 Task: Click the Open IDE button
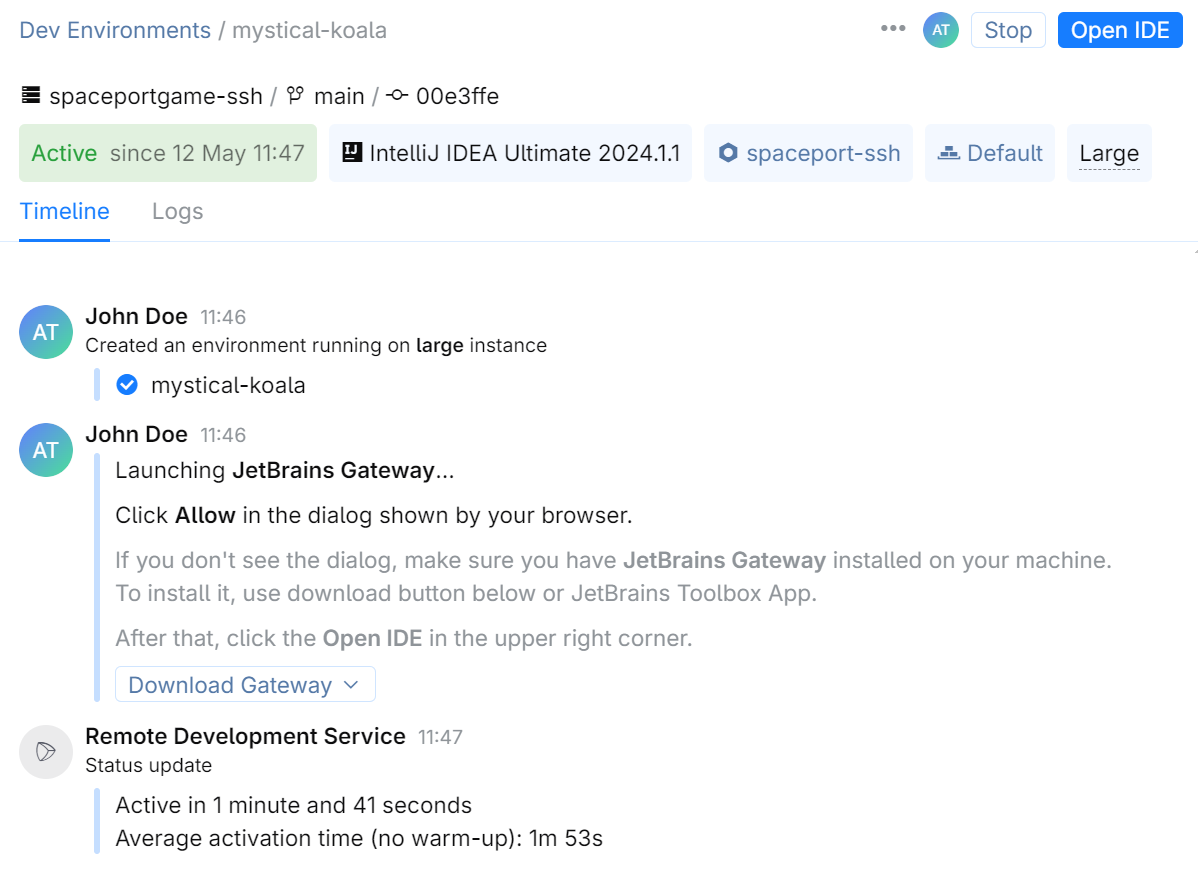coord(1120,29)
